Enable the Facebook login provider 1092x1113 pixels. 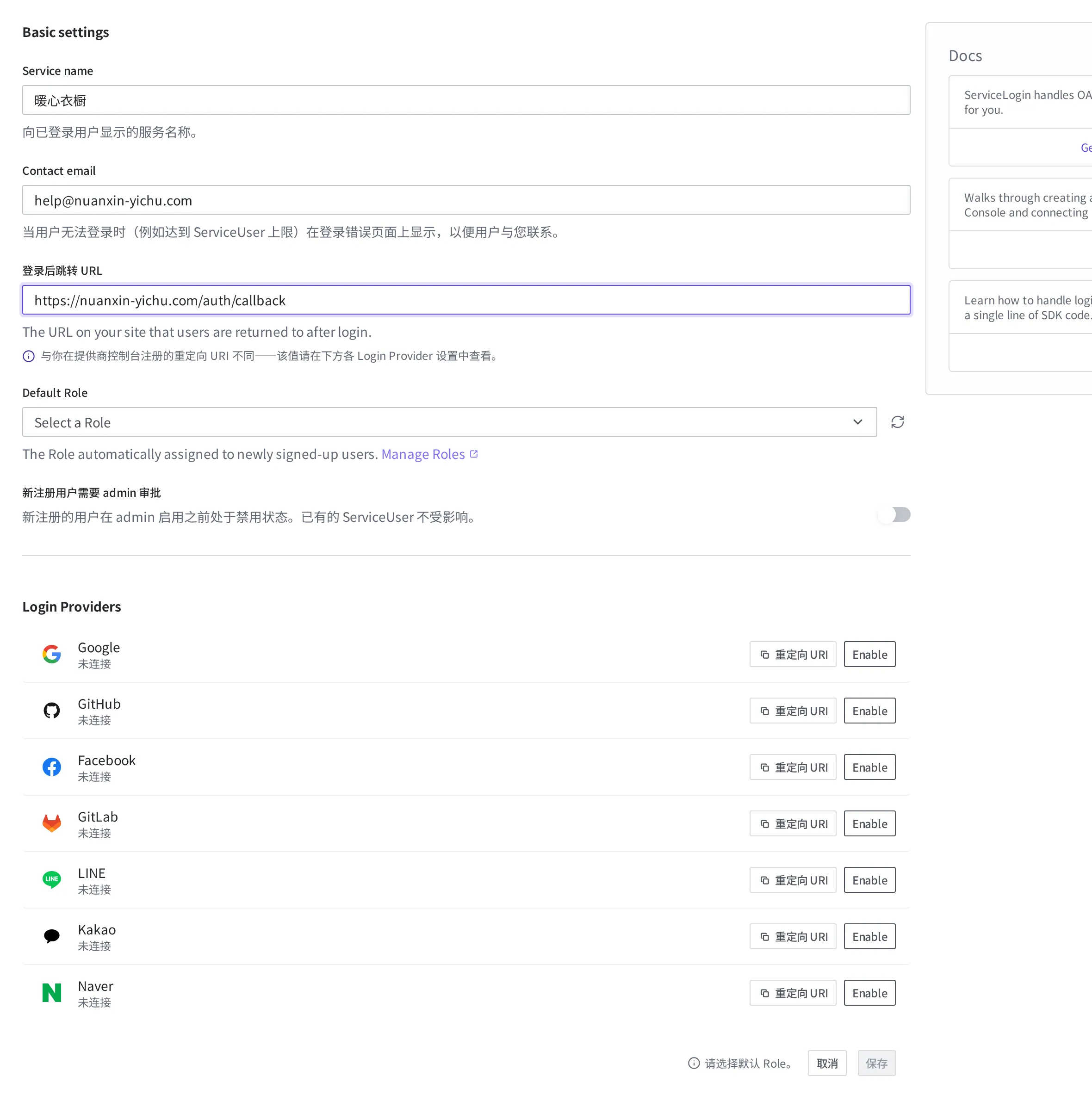coord(869,767)
